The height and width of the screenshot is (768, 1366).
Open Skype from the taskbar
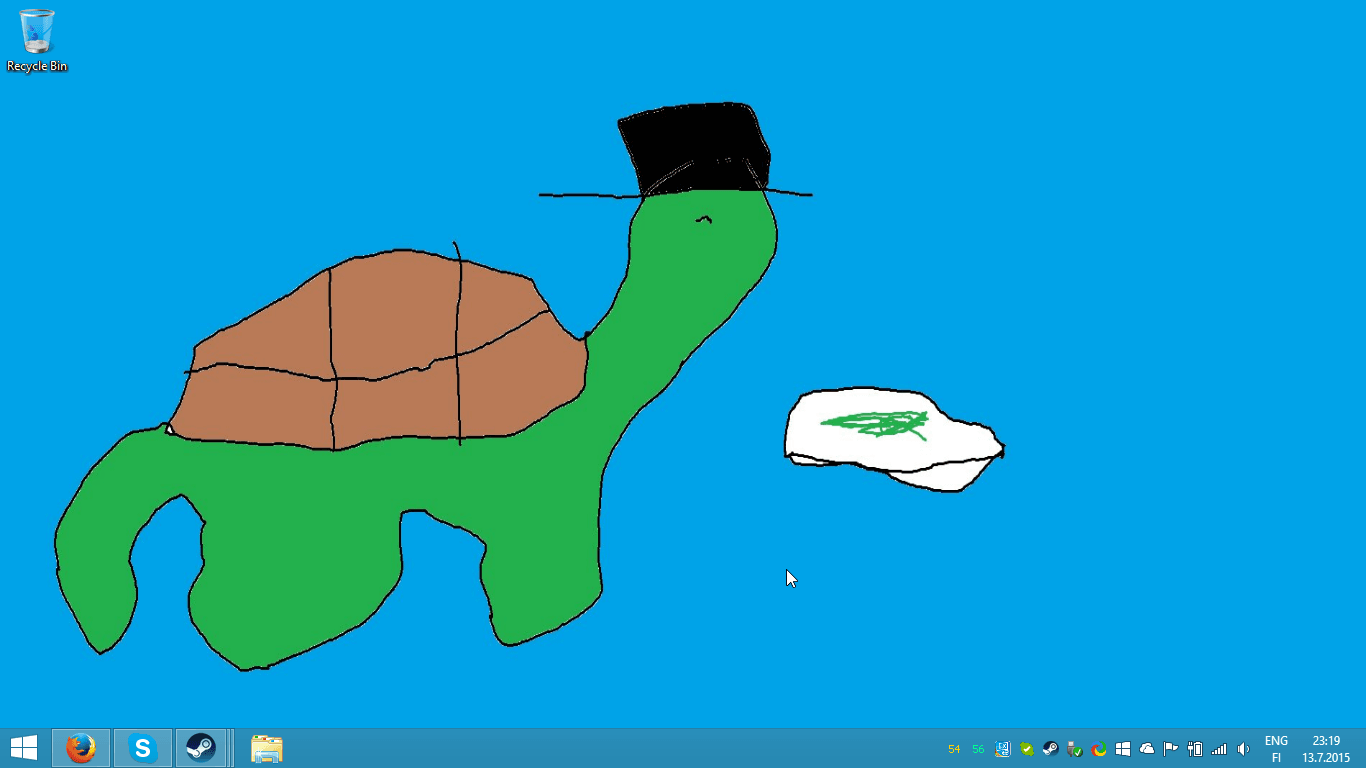(x=143, y=748)
